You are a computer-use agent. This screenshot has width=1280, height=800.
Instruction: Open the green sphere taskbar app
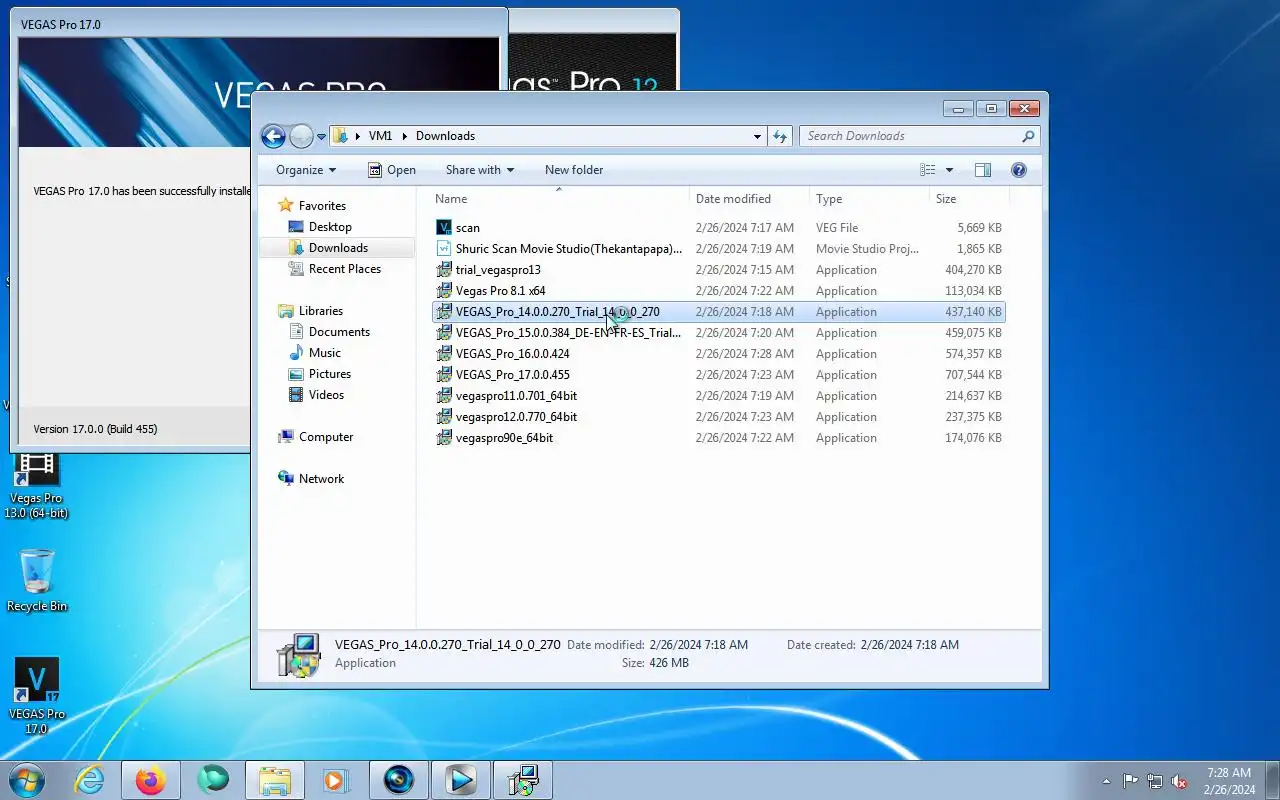click(x=212, y=780)
